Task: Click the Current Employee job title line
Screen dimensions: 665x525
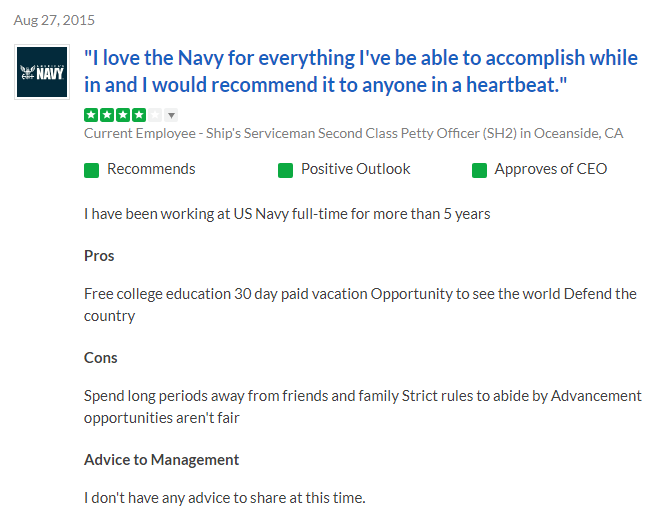Action: [x=353, y=133]
